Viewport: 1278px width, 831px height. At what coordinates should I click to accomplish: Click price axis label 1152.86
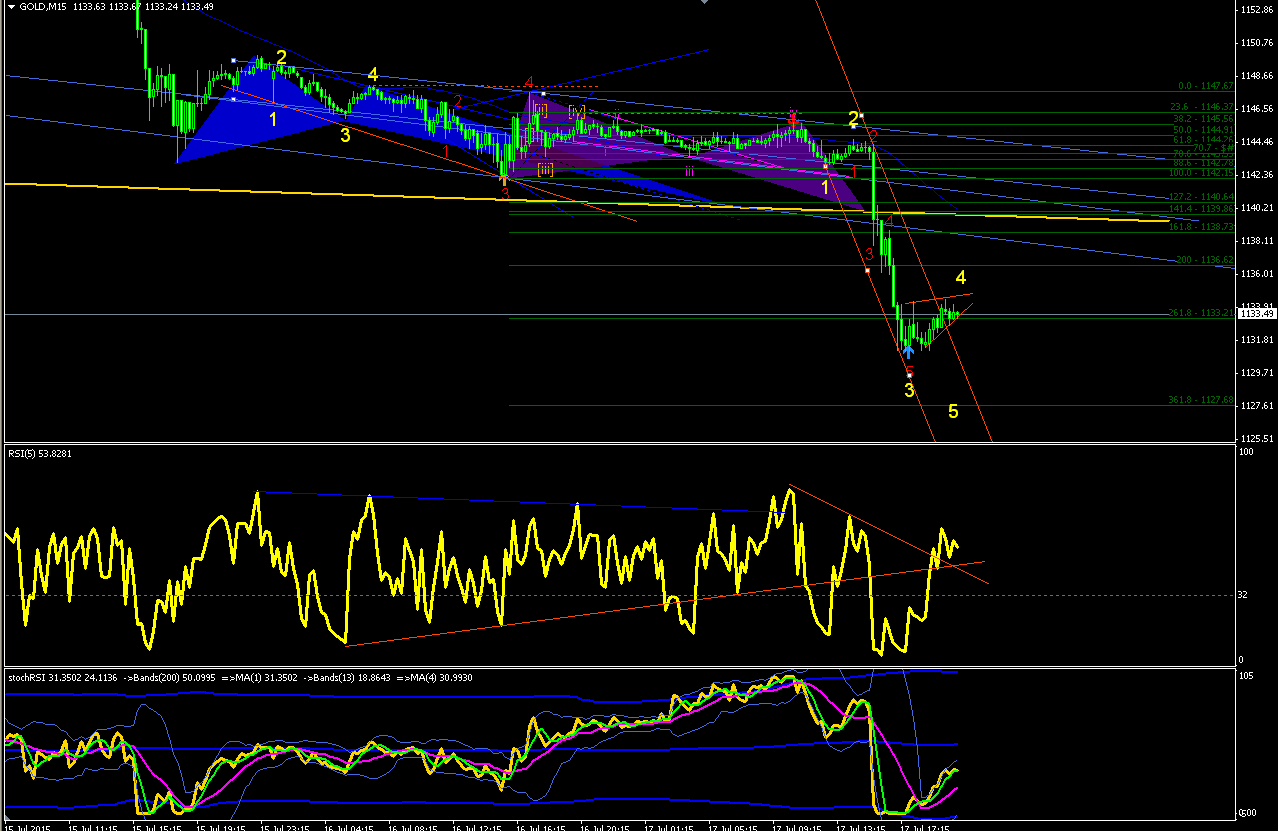click(x=1256, y=10)
